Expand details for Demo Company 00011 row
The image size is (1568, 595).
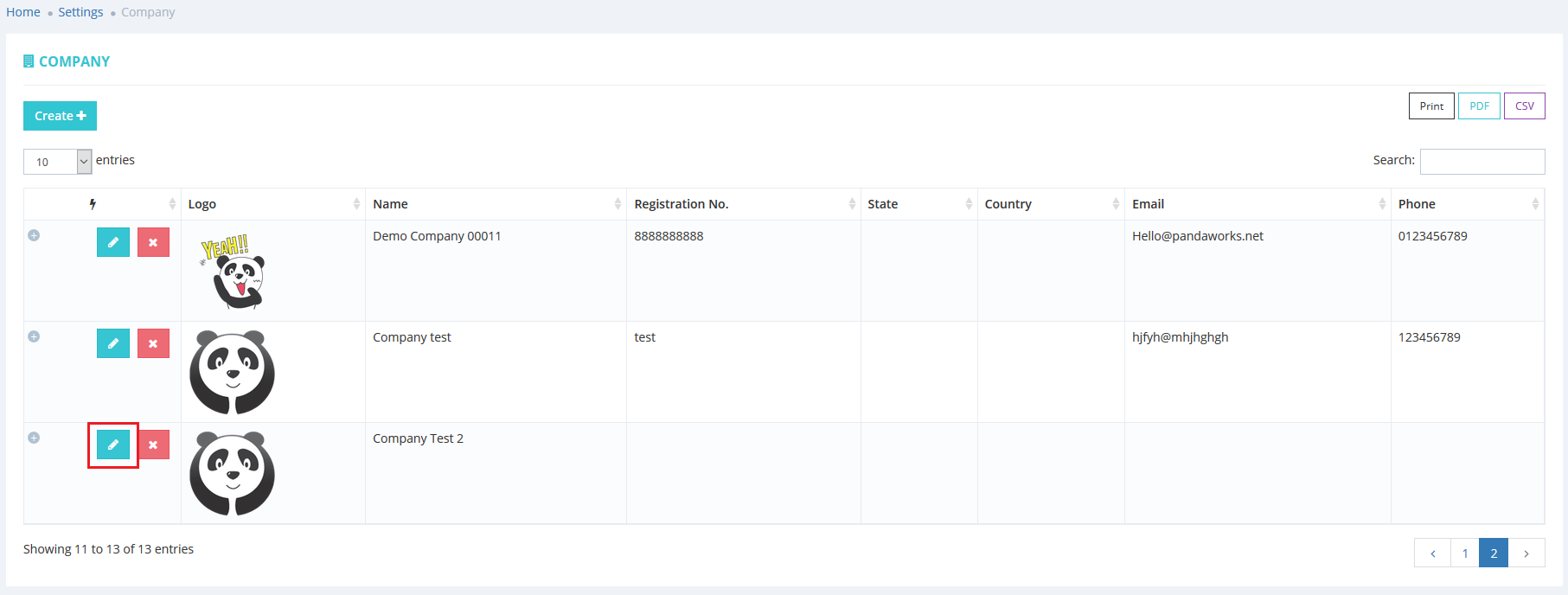tap(34, 235)
